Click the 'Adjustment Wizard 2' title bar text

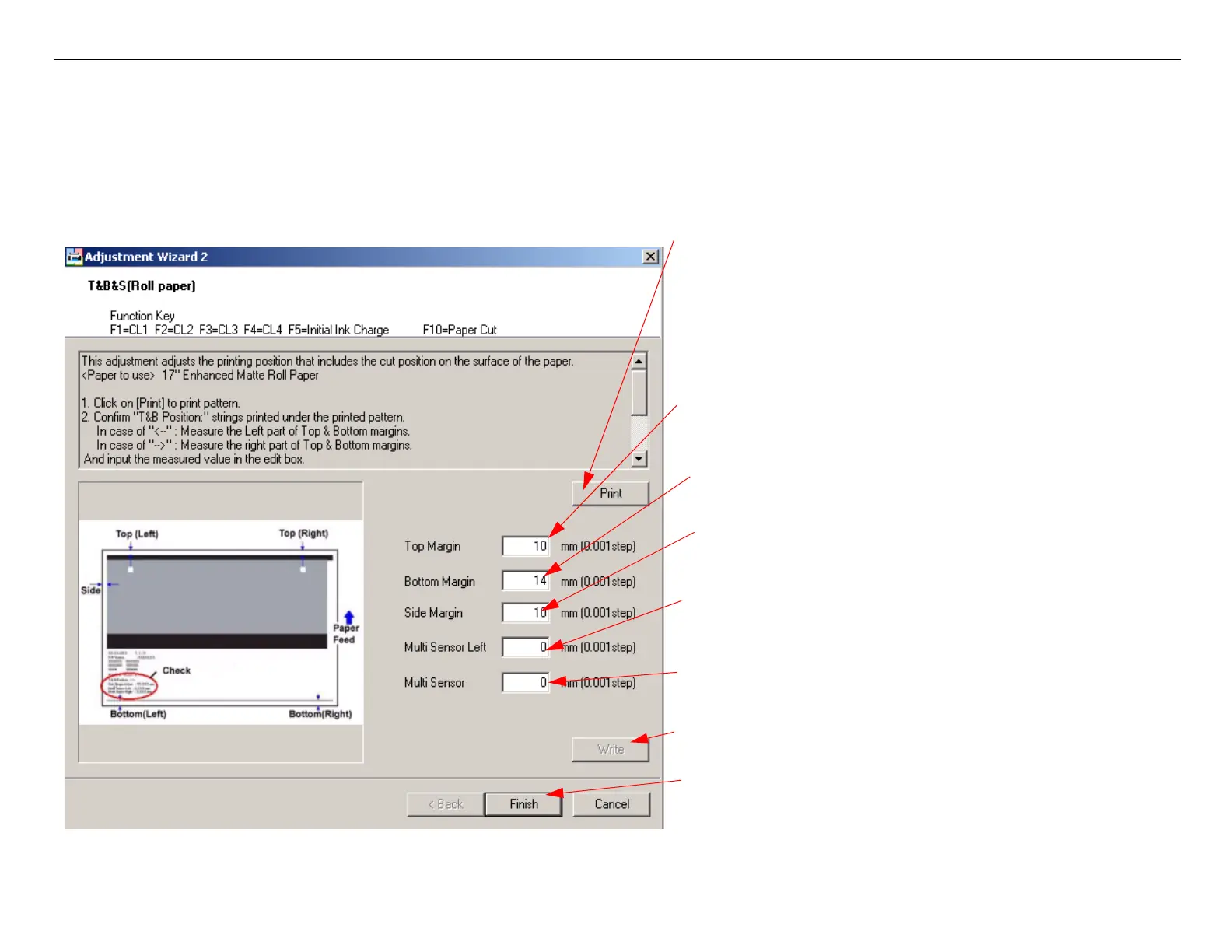[x=146, y=257]
